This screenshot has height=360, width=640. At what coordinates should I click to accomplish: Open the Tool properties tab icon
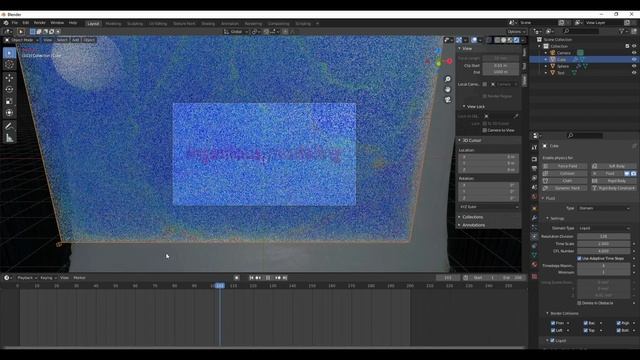coord(534,148)
